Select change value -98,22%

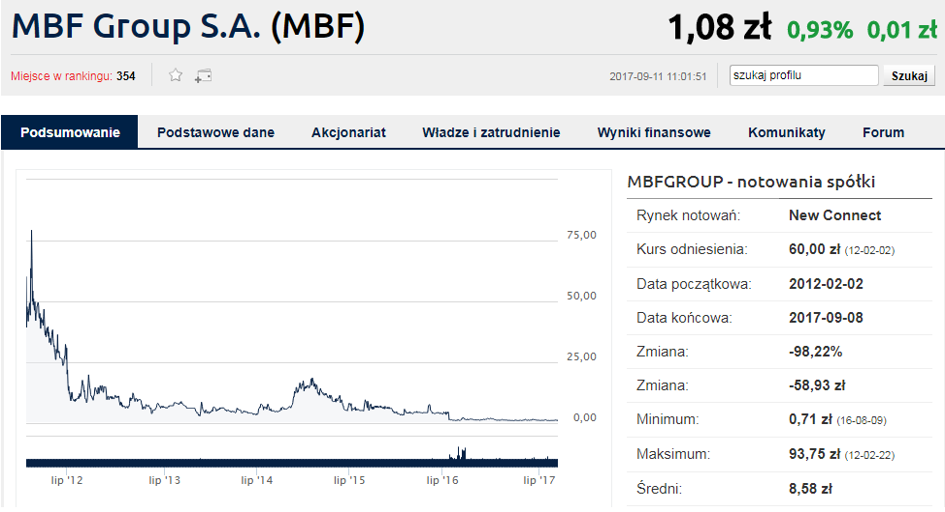(x=815, y=351)
